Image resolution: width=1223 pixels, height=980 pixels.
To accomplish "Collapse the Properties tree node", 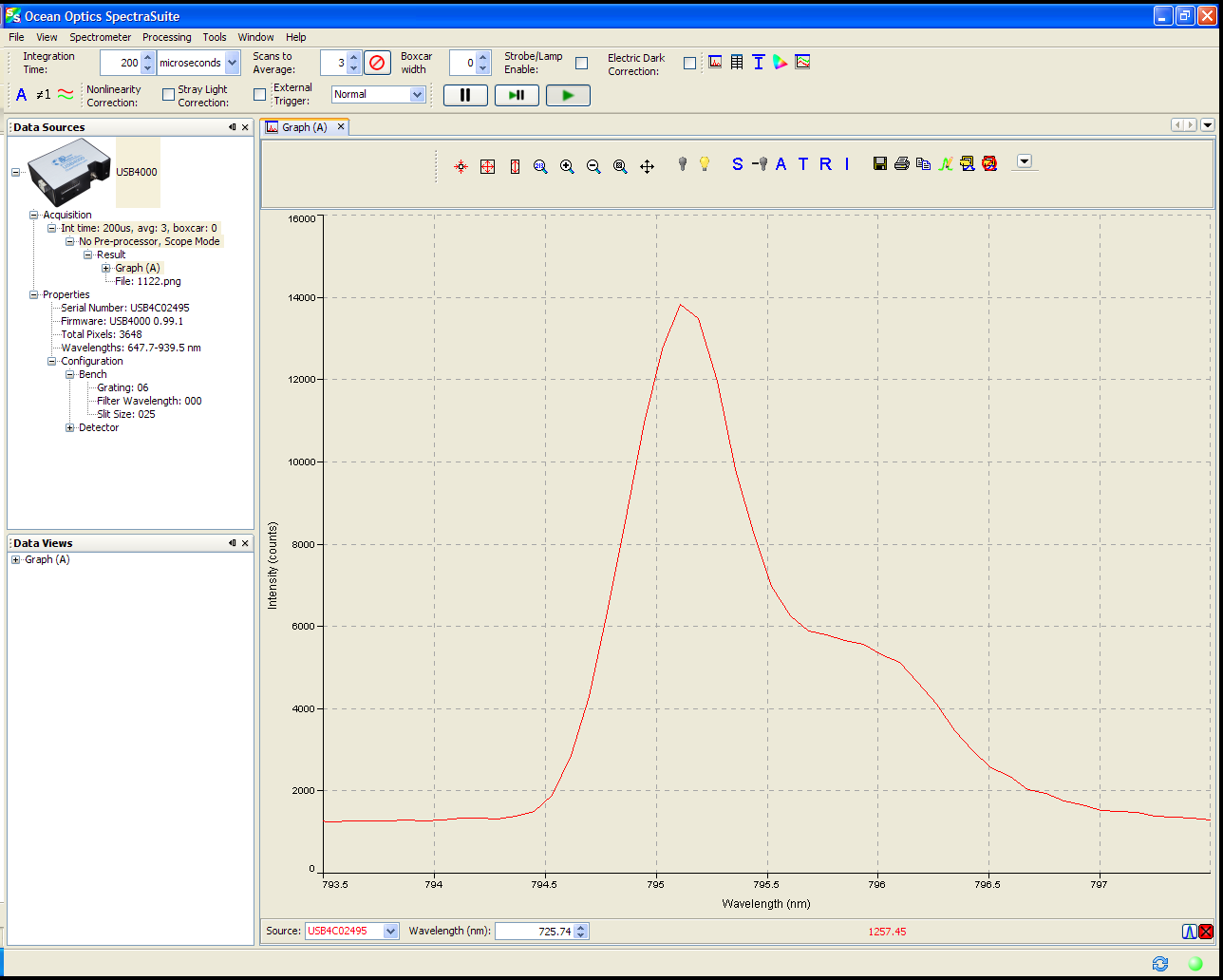I will pyautogui.click(x=34, y=294).
